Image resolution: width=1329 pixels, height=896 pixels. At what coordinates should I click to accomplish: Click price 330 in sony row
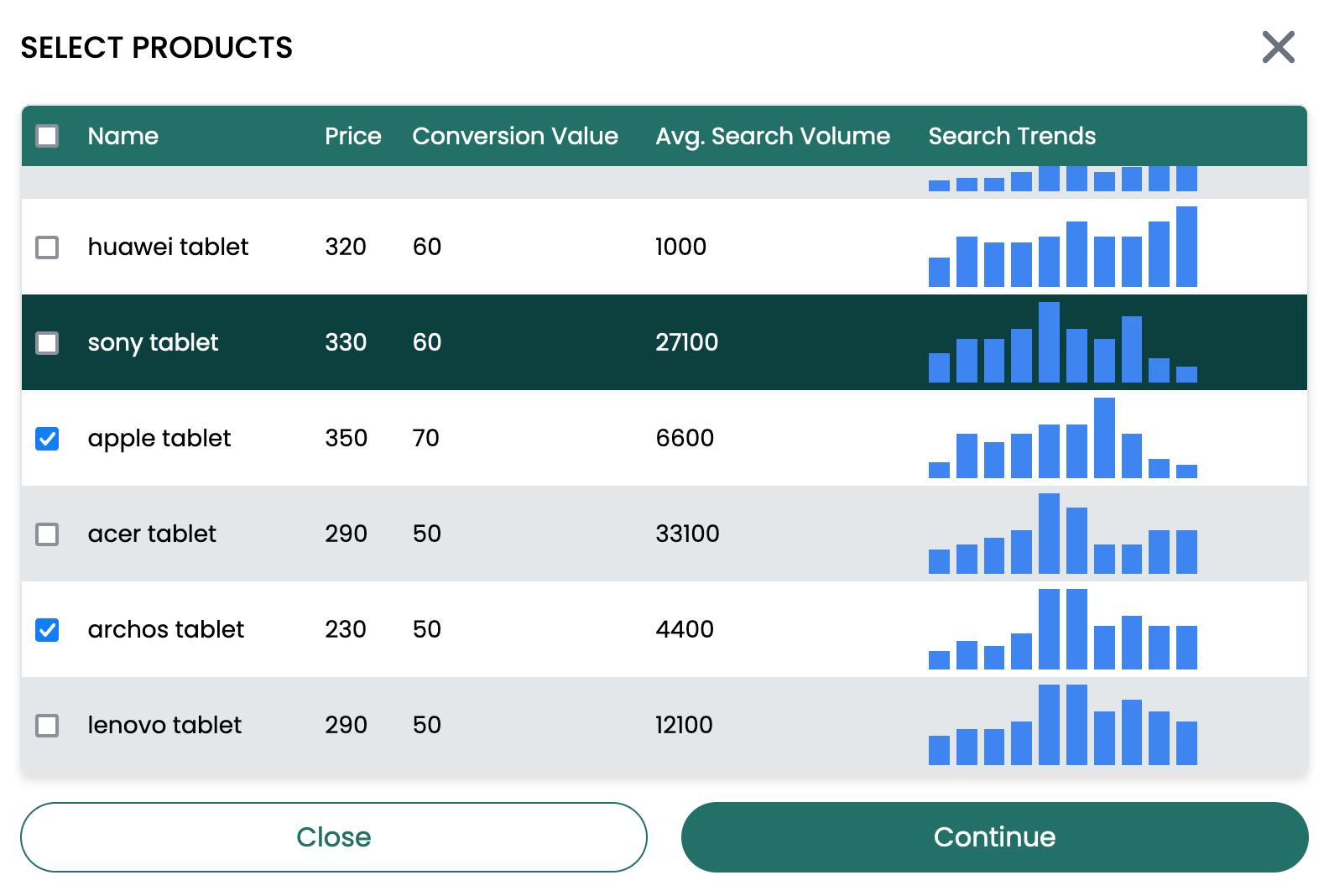tap(346, 342)
